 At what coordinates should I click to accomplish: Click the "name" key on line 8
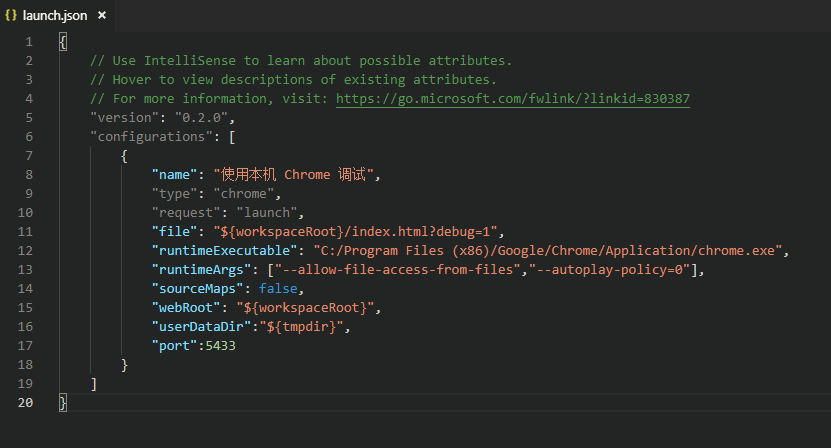174,175
